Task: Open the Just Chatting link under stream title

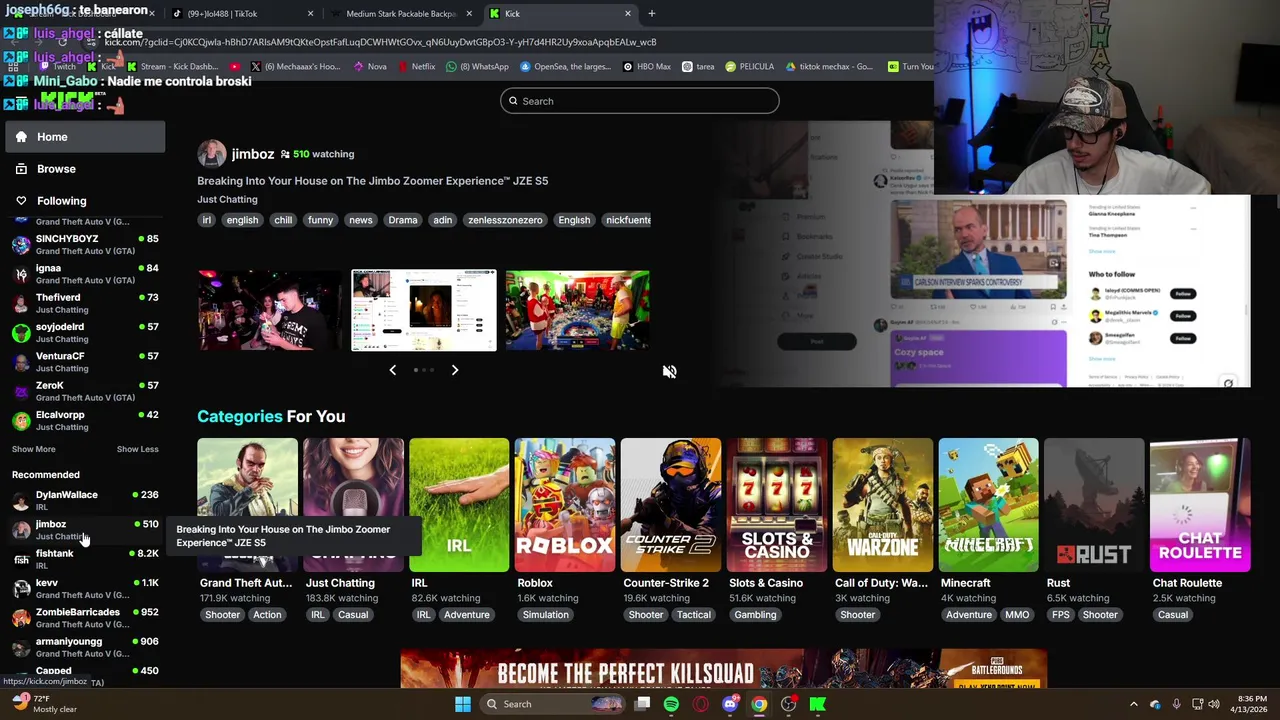Action: pyautogui.click(x=227, y=200)
